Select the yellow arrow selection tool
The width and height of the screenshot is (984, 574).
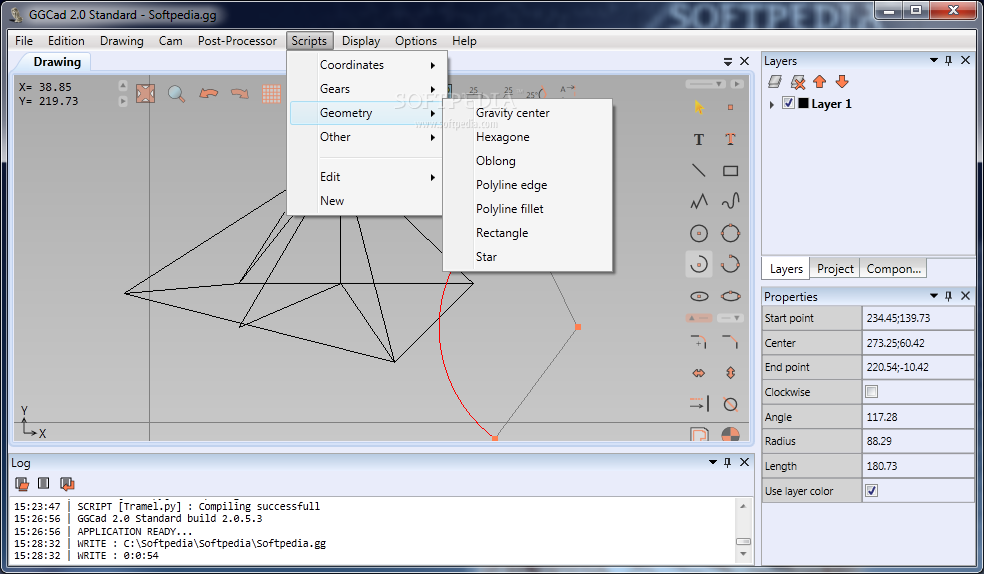click(699, 107)
